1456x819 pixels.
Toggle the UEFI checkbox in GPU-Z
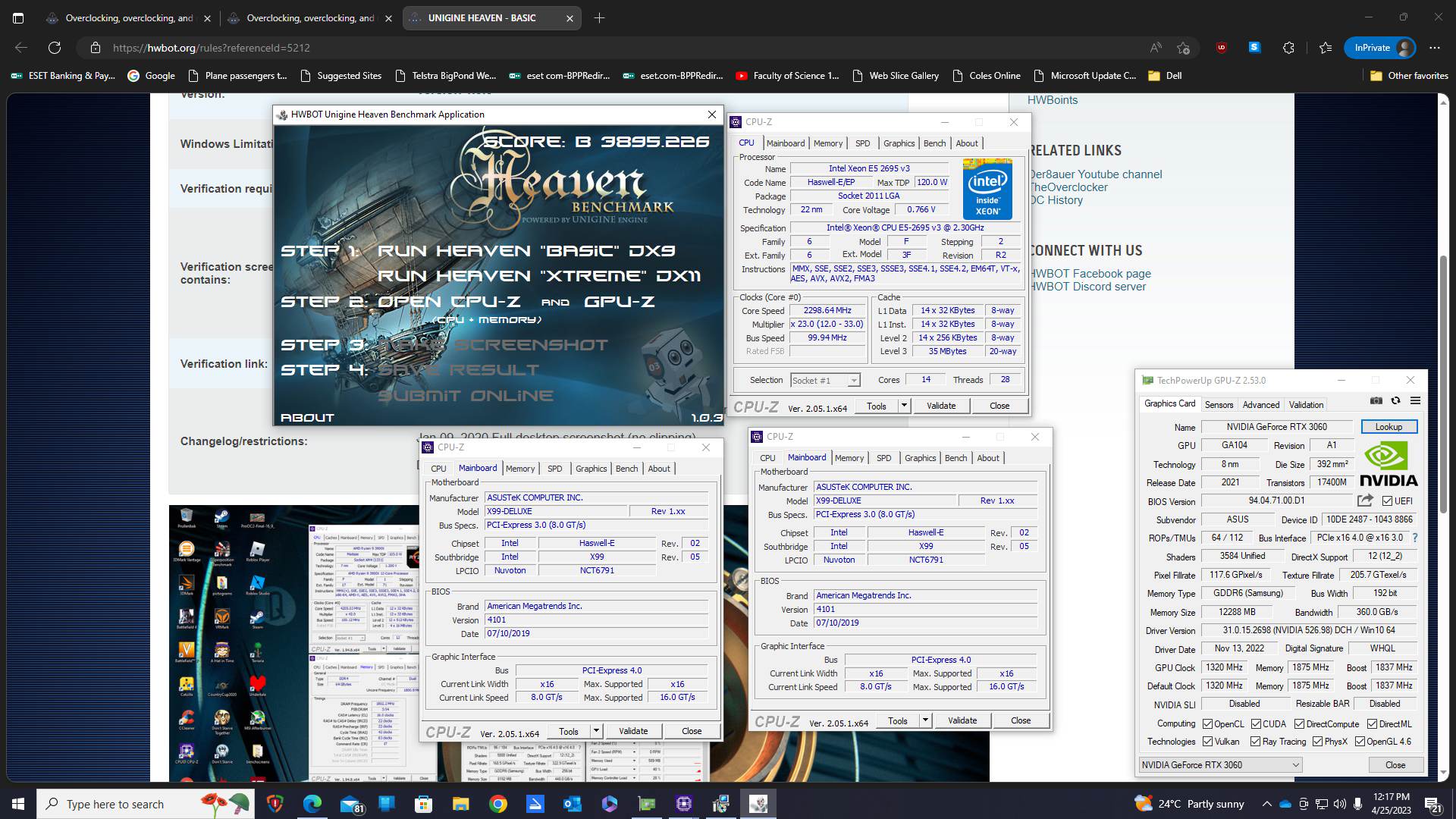1387,500
